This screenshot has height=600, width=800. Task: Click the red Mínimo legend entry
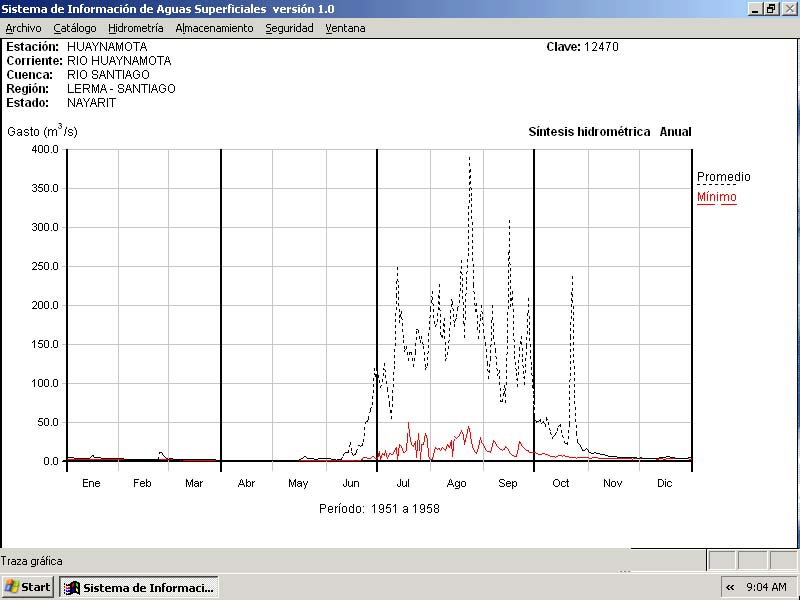716,197
